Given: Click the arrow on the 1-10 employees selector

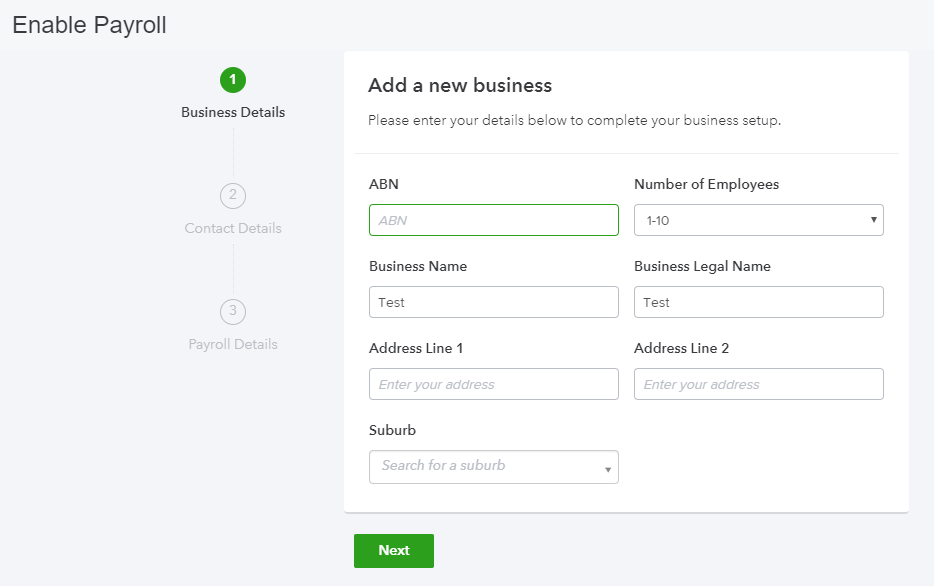Looking at the screenshot, I should click(873, 220).
